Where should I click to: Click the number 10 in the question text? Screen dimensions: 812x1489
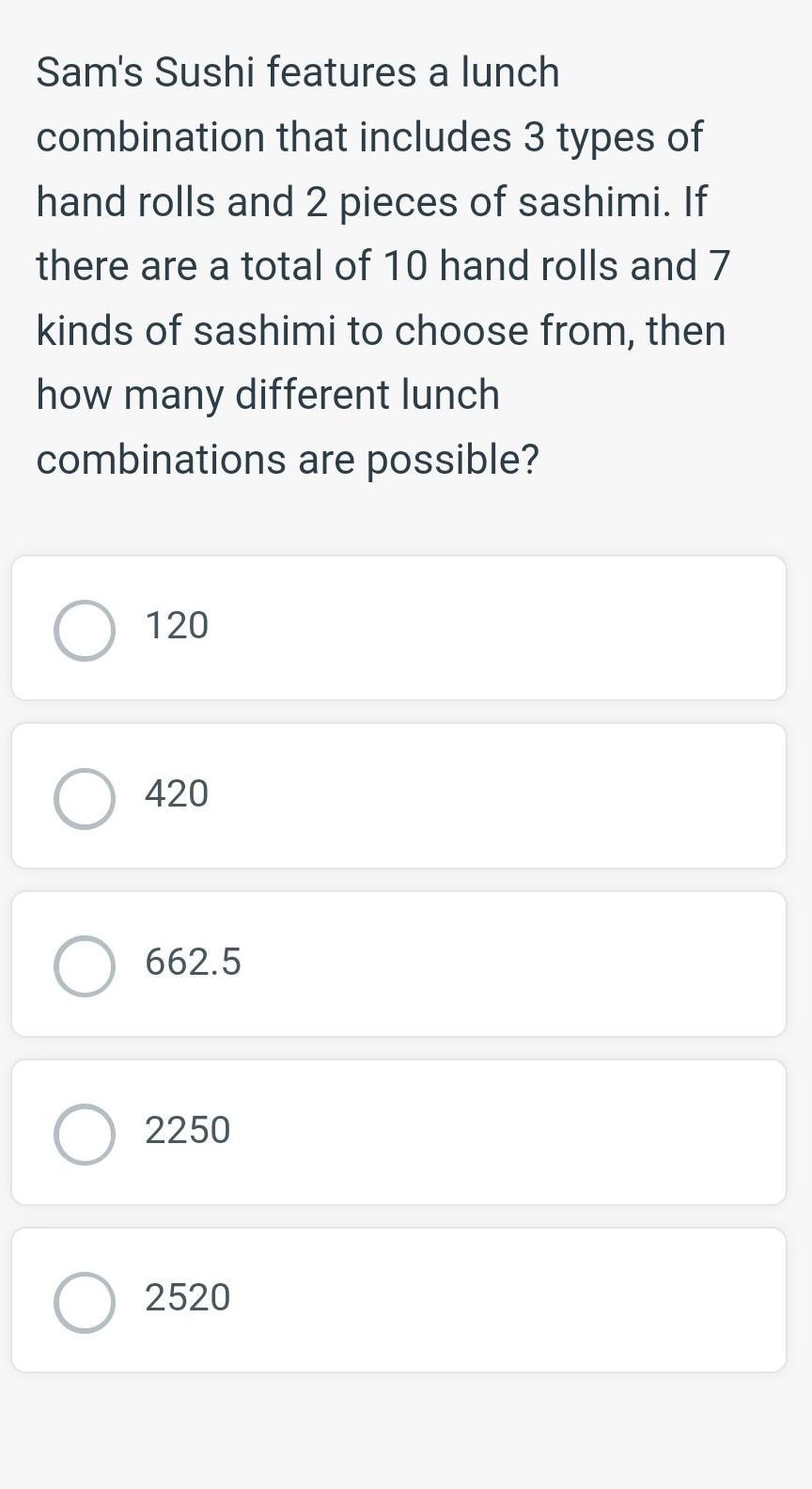coord(404,266)
